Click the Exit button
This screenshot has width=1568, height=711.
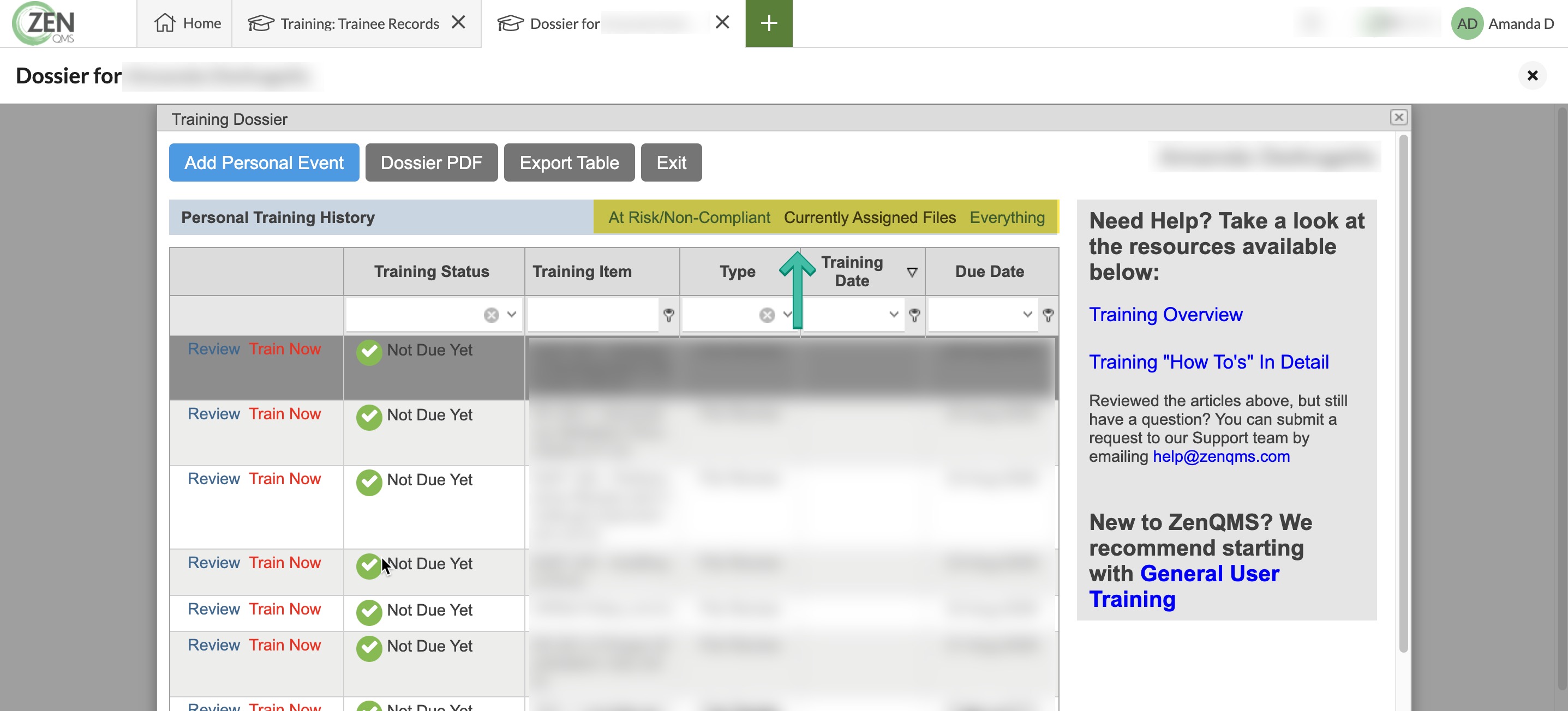[672, 162]
